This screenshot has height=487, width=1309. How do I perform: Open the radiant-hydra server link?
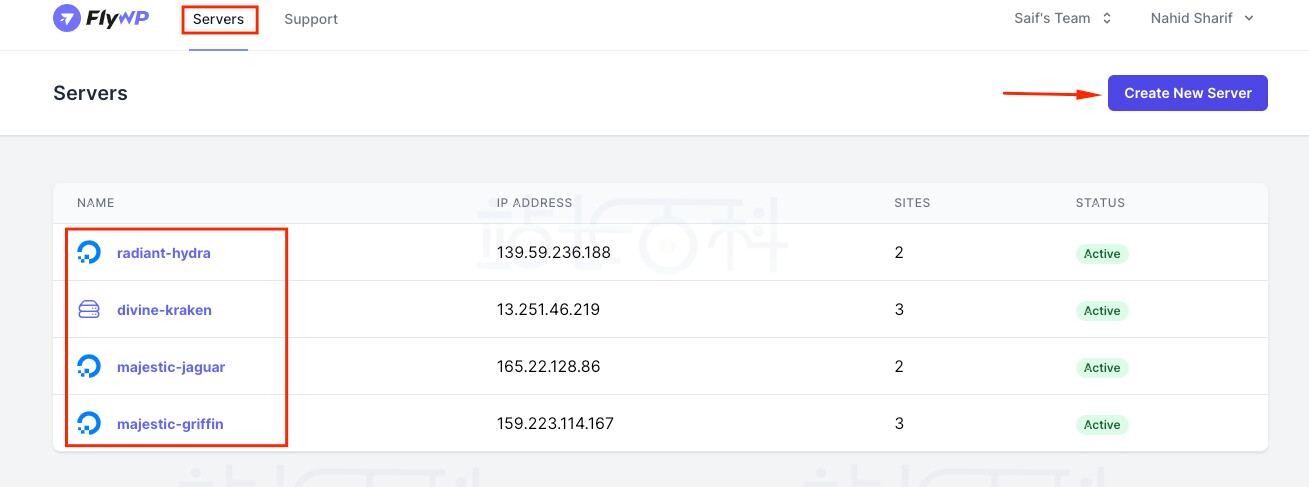pyautogui.click(x=164, y=253)
